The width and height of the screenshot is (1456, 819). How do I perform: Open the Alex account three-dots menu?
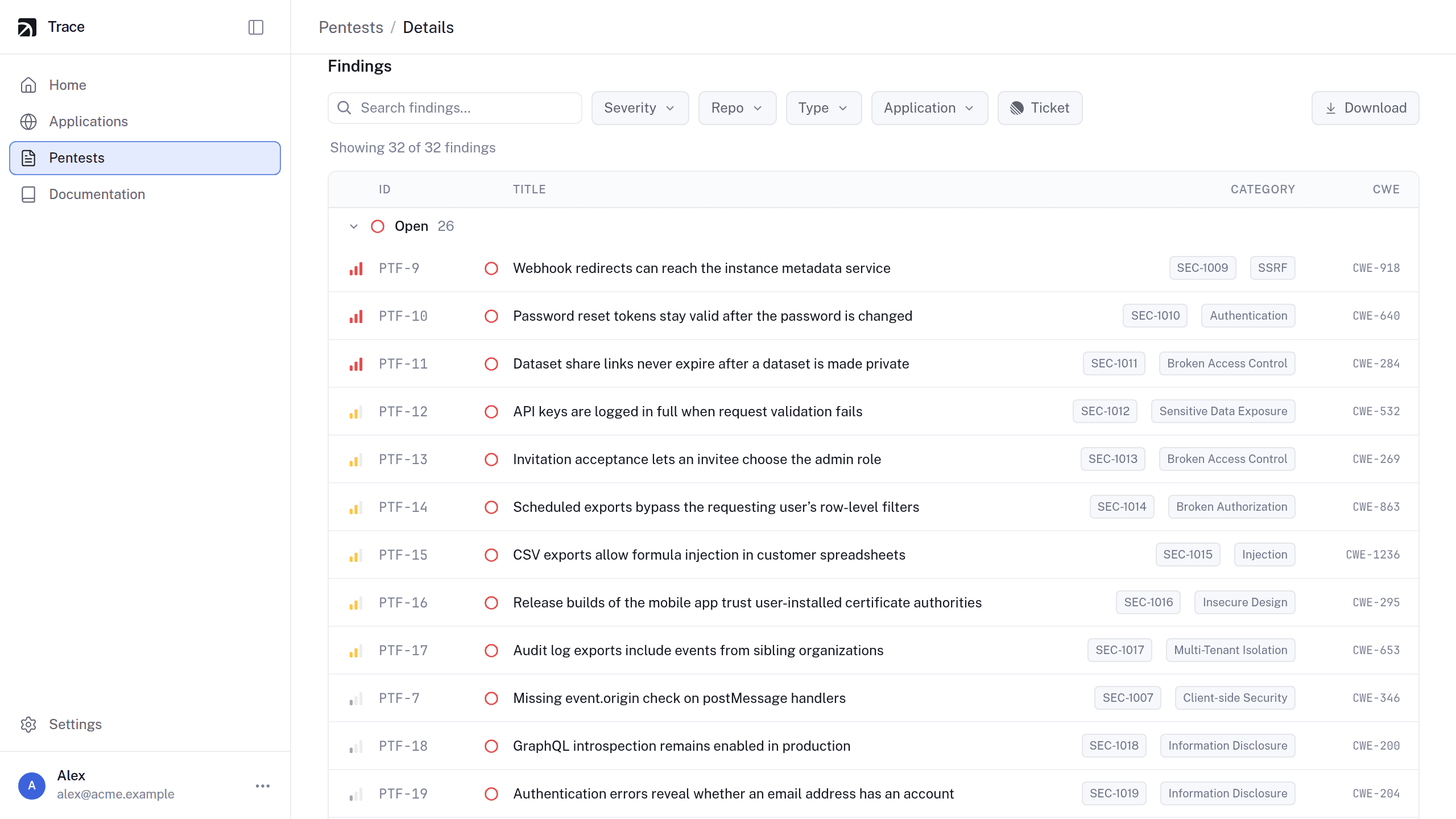click(263, 785)
